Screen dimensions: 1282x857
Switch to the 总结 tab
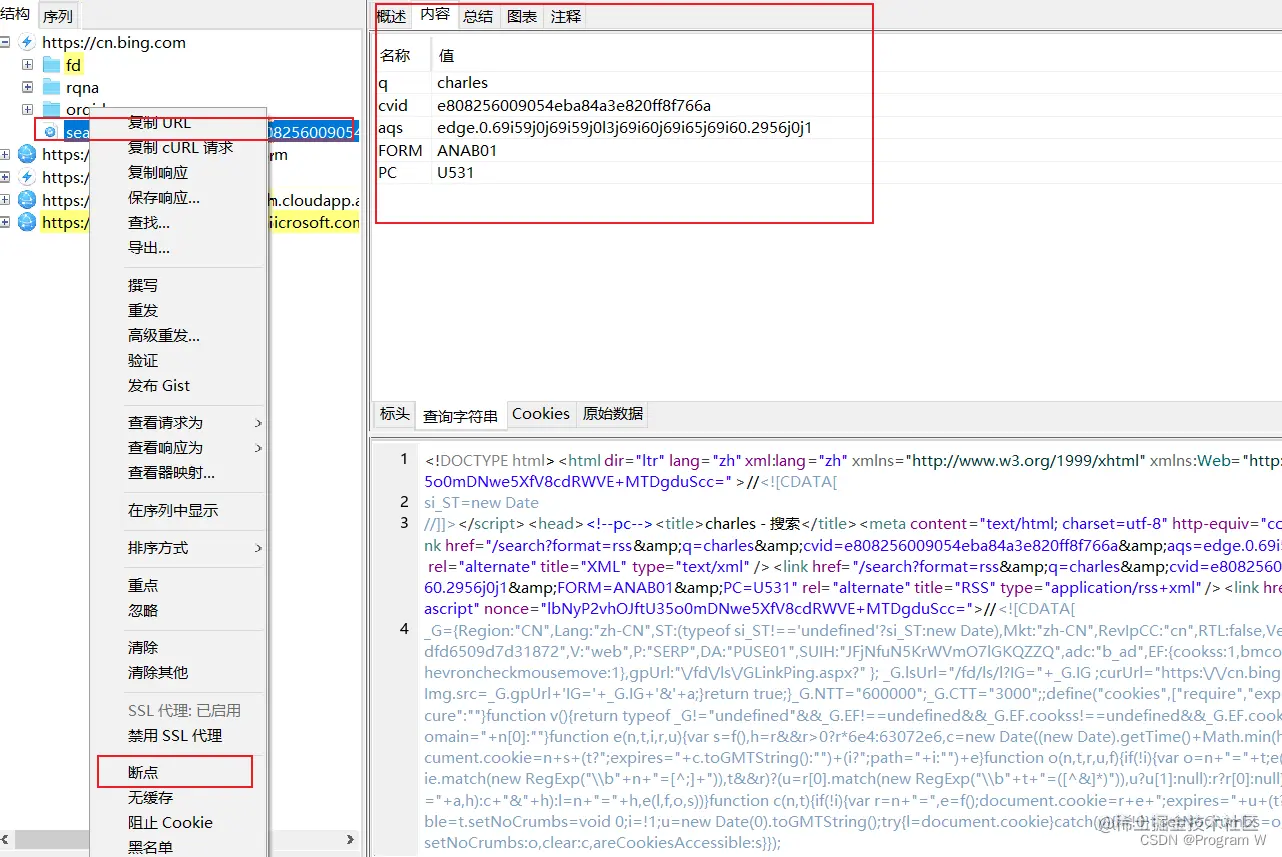pyautogui.click(x=478, y=17)
